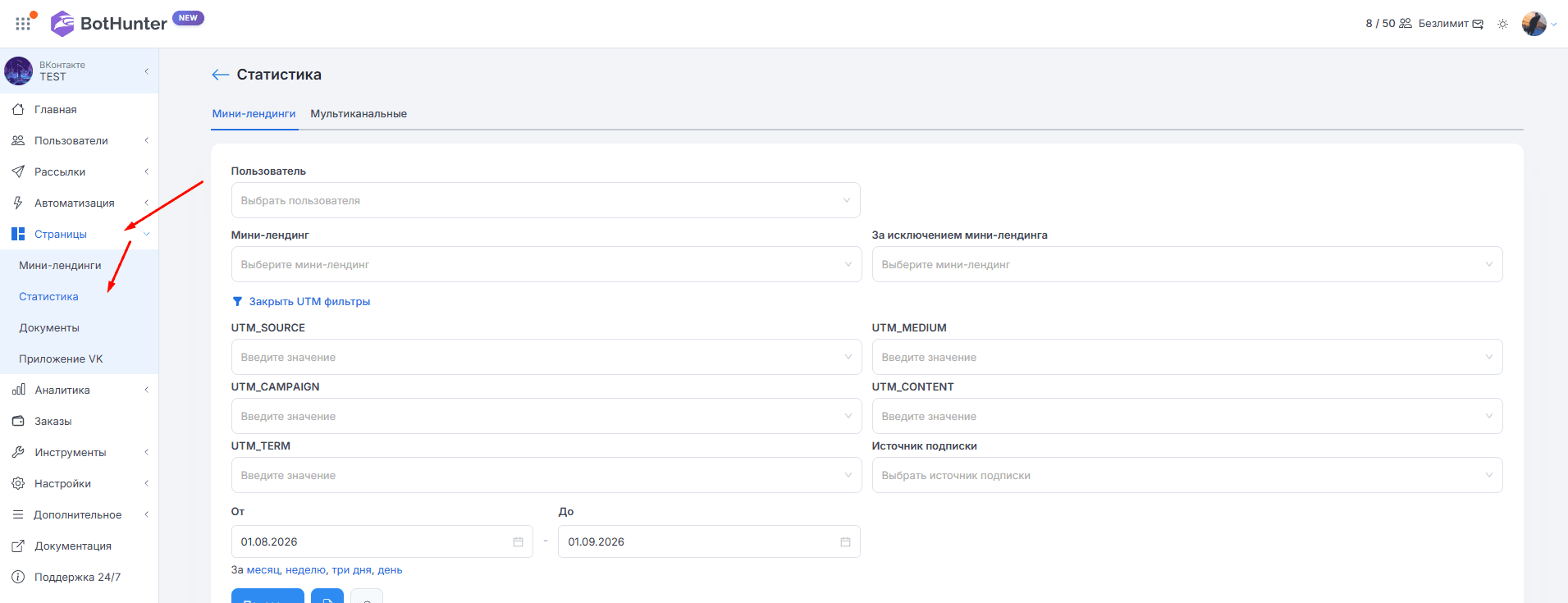
Task: Open the calendar icon in the От date field
Action: tap(518, 542)
